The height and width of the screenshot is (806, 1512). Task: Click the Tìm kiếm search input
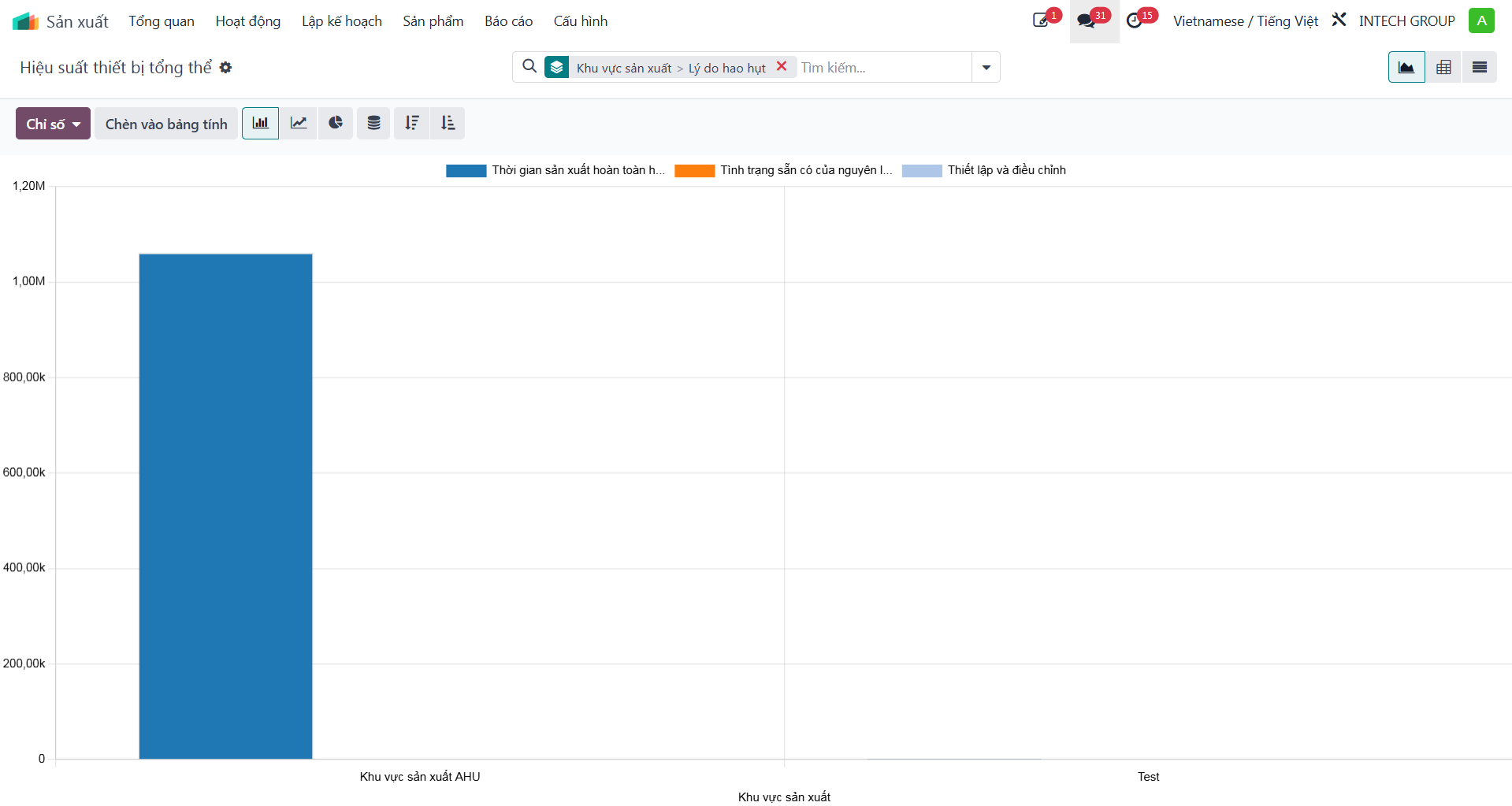(x=884, y=68)
